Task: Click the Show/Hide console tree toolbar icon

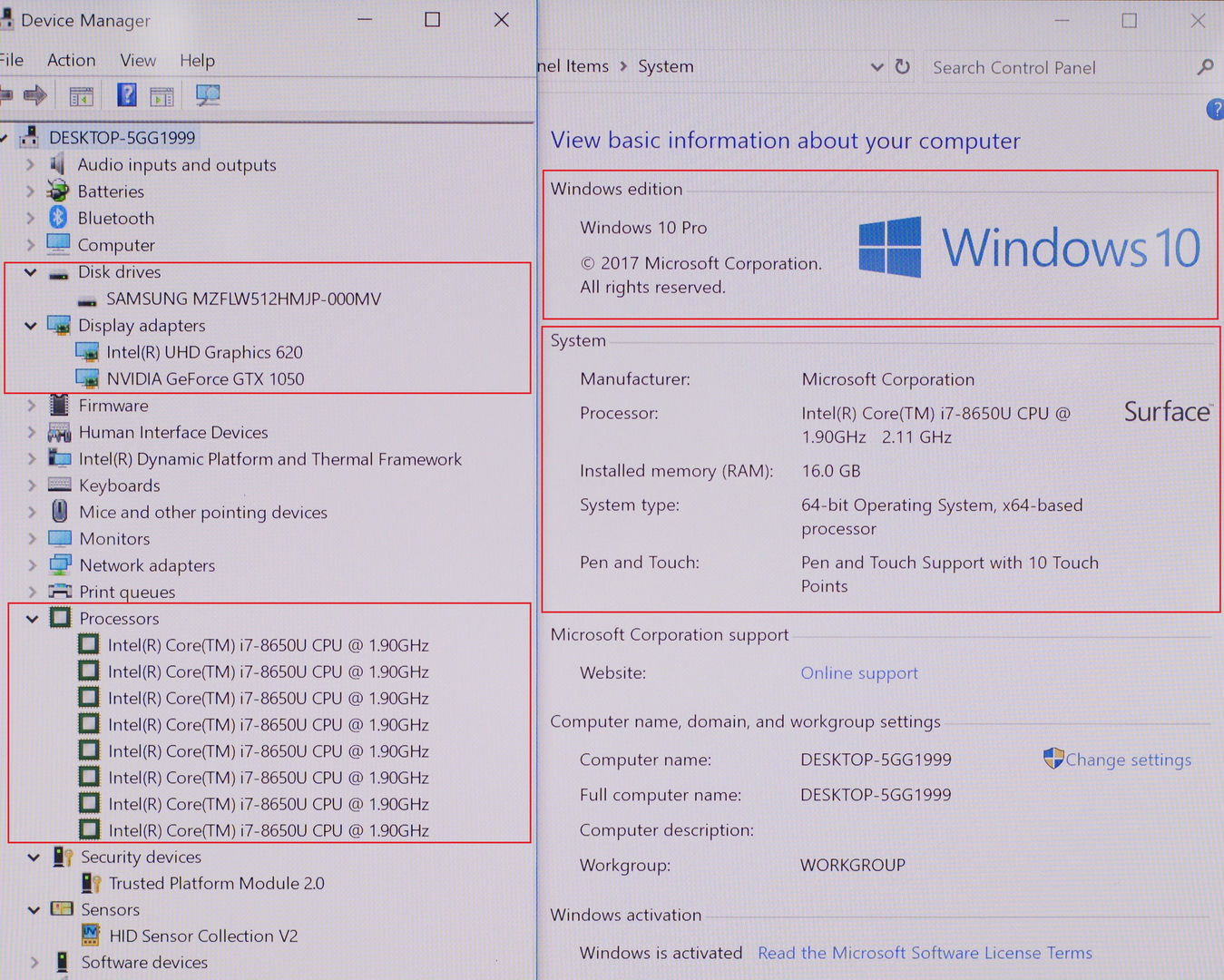Action: 82,95
